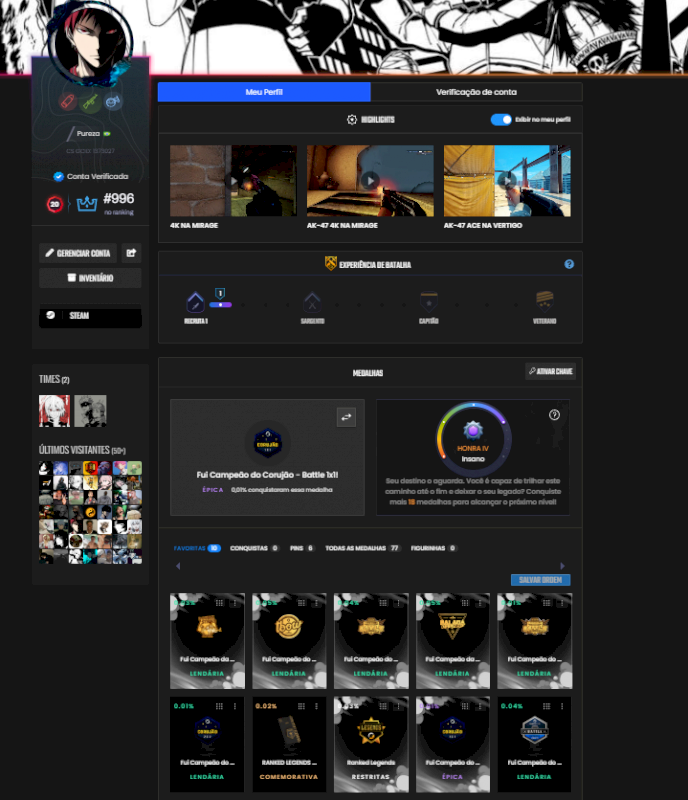Click the Honra IV gear emblem
This screenshot has width=688, height=800.
pos(473,430)
